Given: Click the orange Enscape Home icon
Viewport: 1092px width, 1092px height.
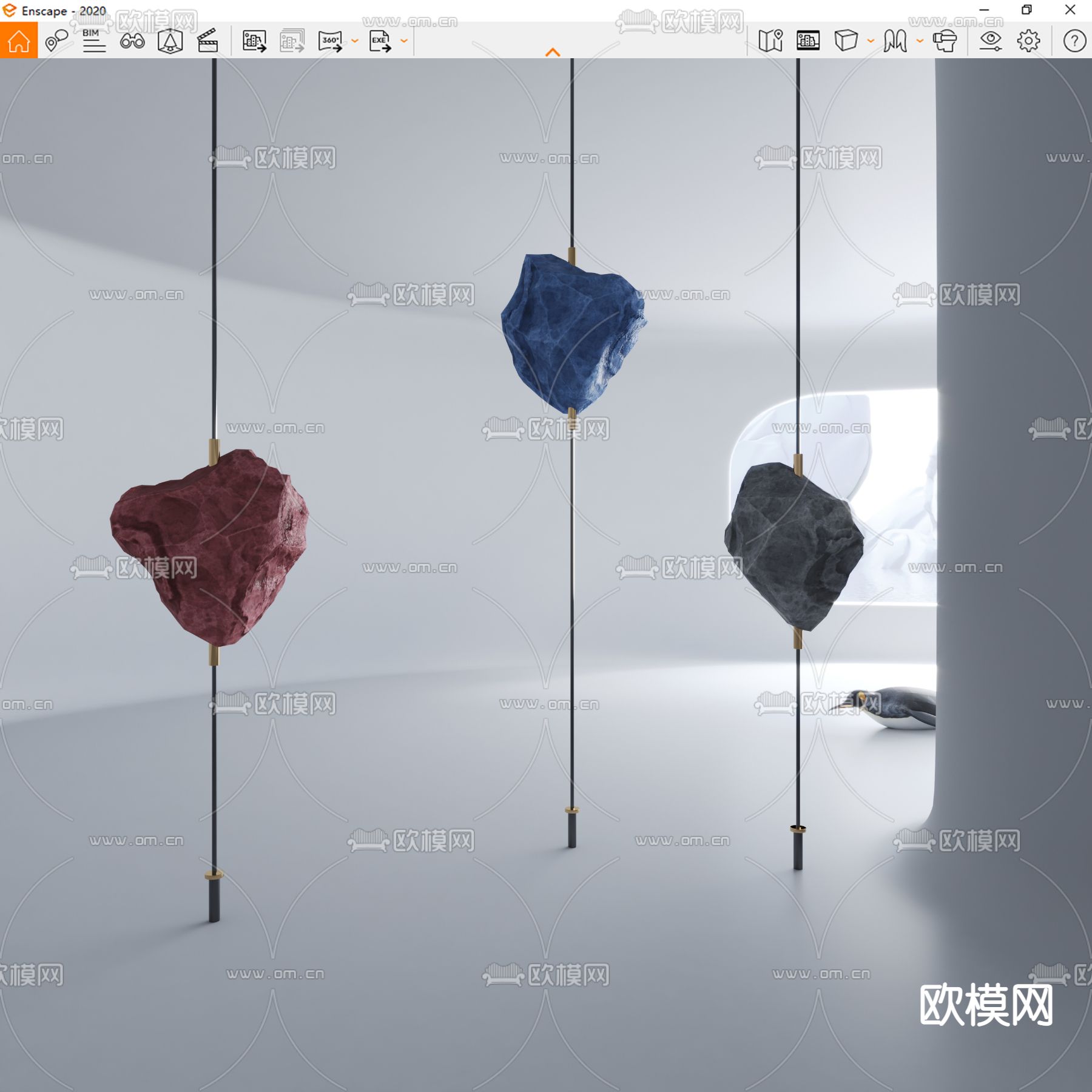Looking at the screenshot, I should (19, 41).
